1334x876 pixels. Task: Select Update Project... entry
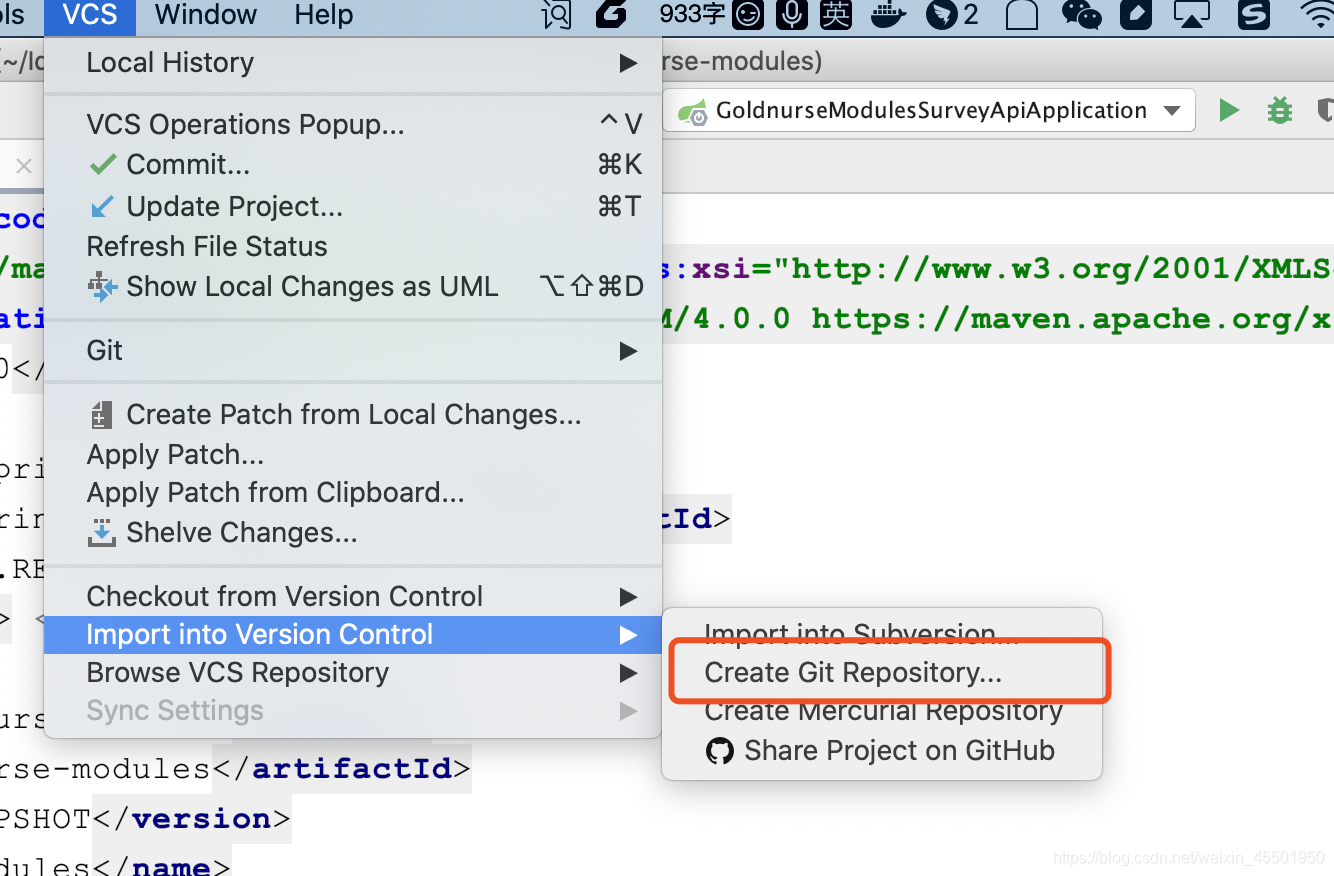tap(352, 206)
